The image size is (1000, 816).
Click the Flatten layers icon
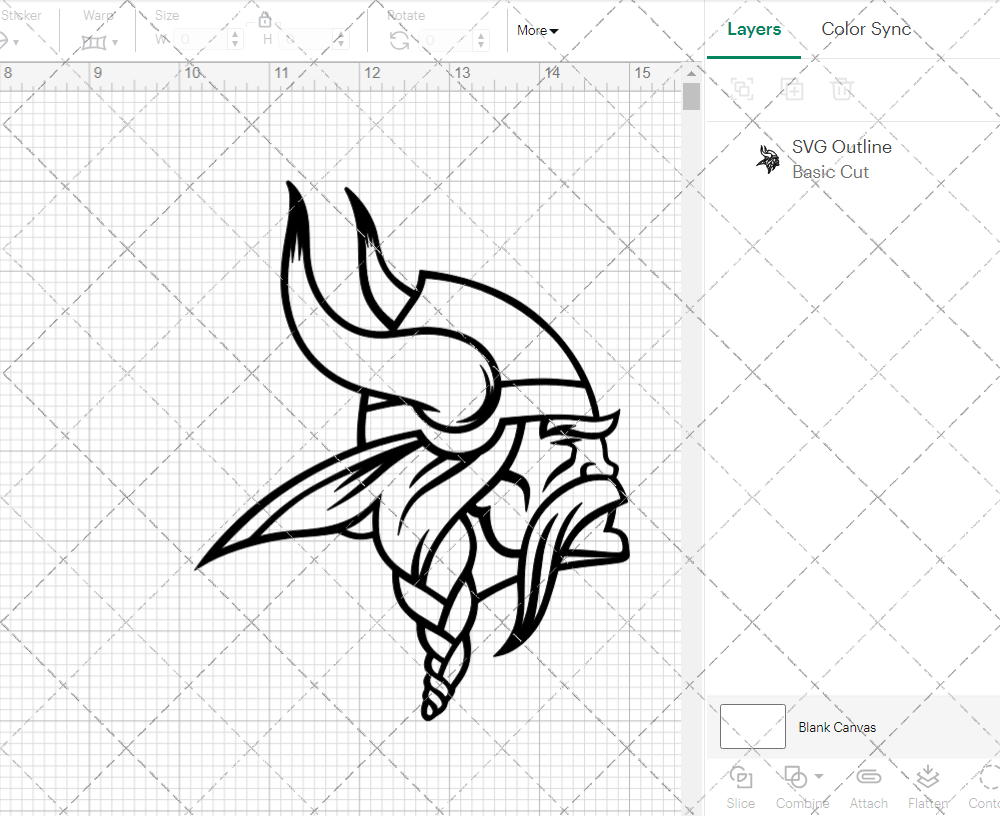[927, 778]
